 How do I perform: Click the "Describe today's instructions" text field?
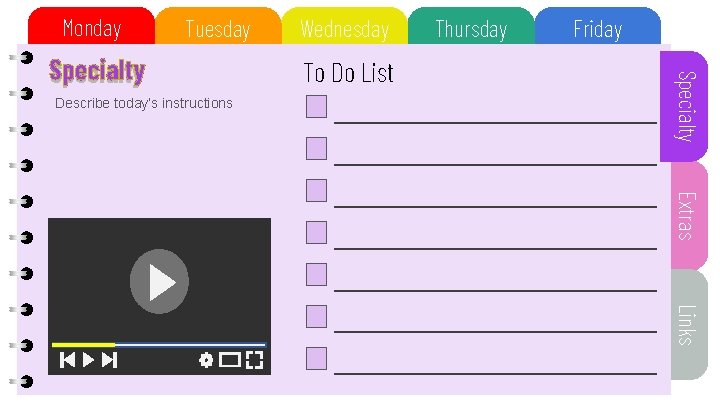coord(144,103)
